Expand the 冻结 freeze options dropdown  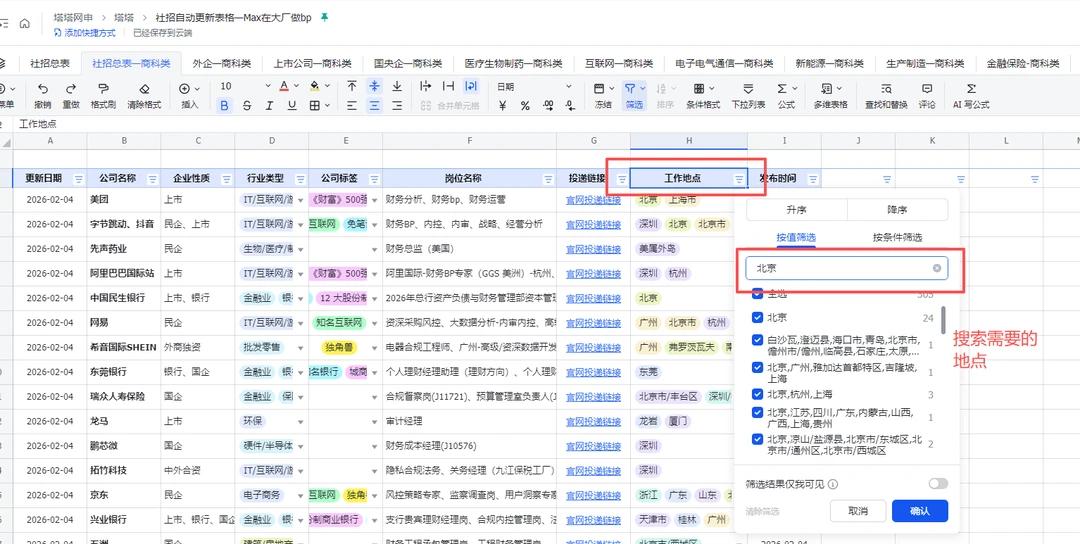[x=612, y=88]
